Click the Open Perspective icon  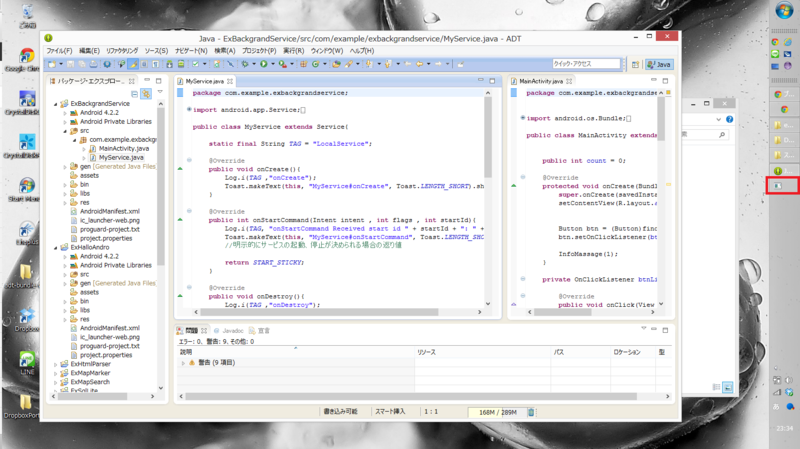[635, 64]
